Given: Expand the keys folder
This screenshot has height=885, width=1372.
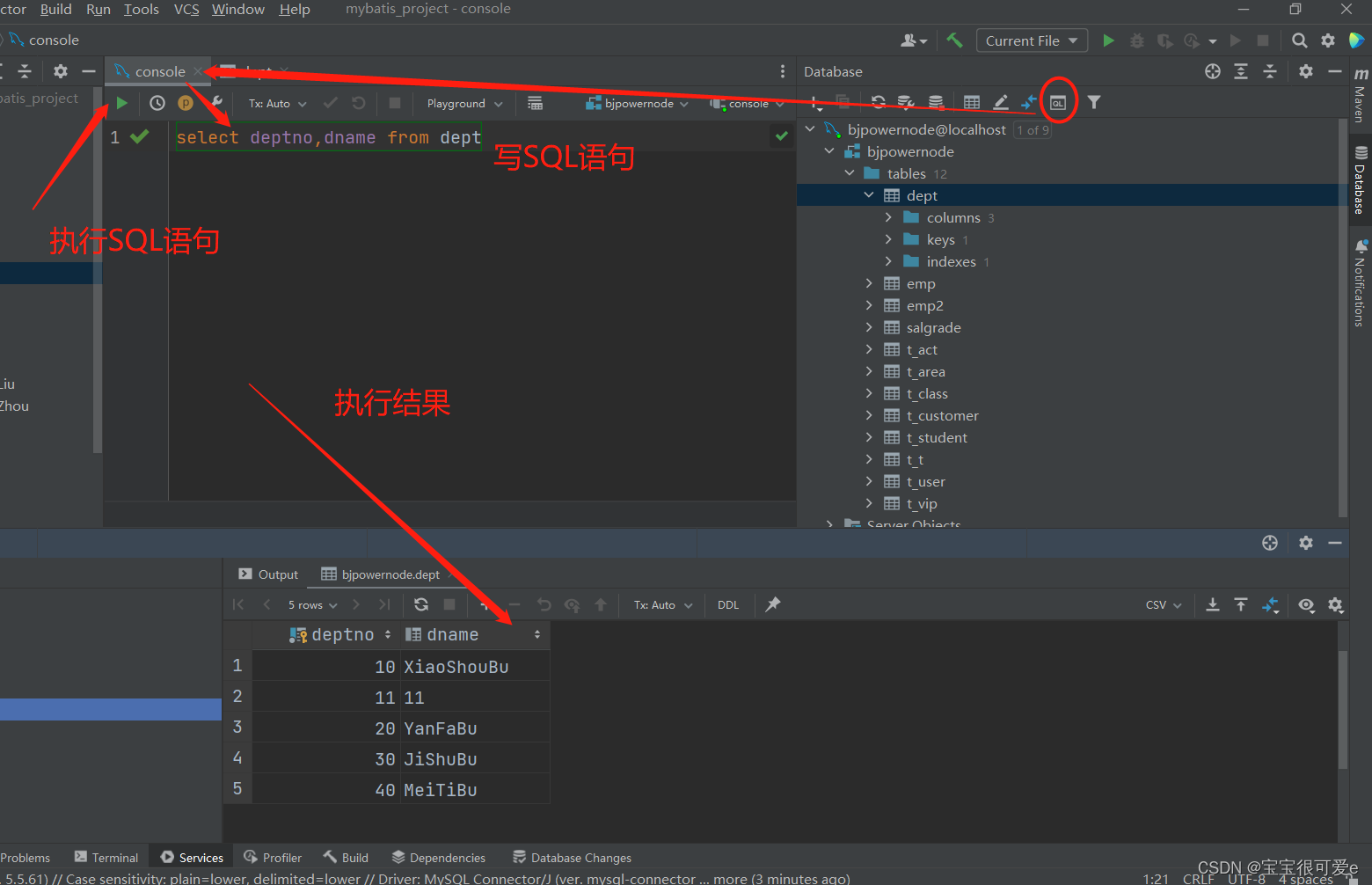Looking at the screenshot, I should tap(888, 239).
